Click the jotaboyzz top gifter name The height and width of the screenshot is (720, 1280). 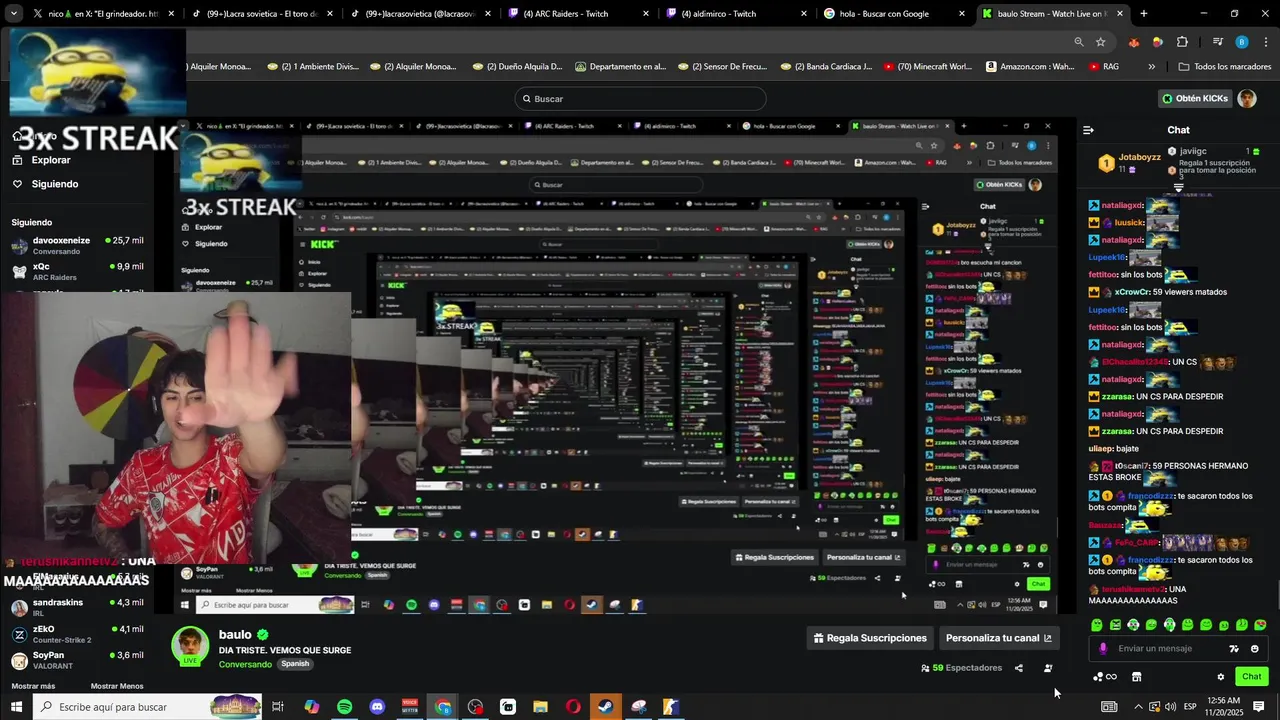point(1140,157)
